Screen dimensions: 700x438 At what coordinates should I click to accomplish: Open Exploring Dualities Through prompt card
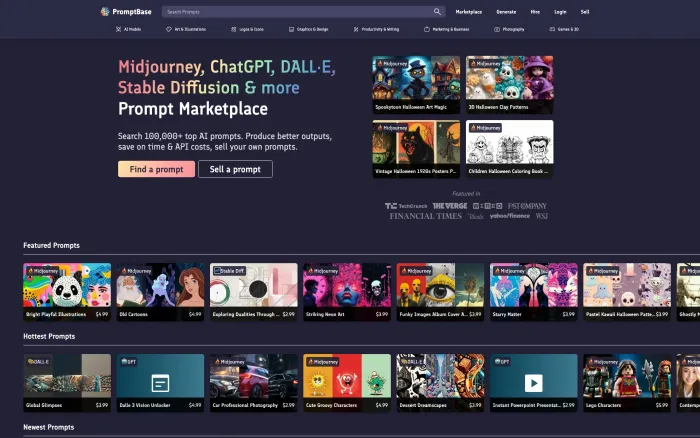254,292
